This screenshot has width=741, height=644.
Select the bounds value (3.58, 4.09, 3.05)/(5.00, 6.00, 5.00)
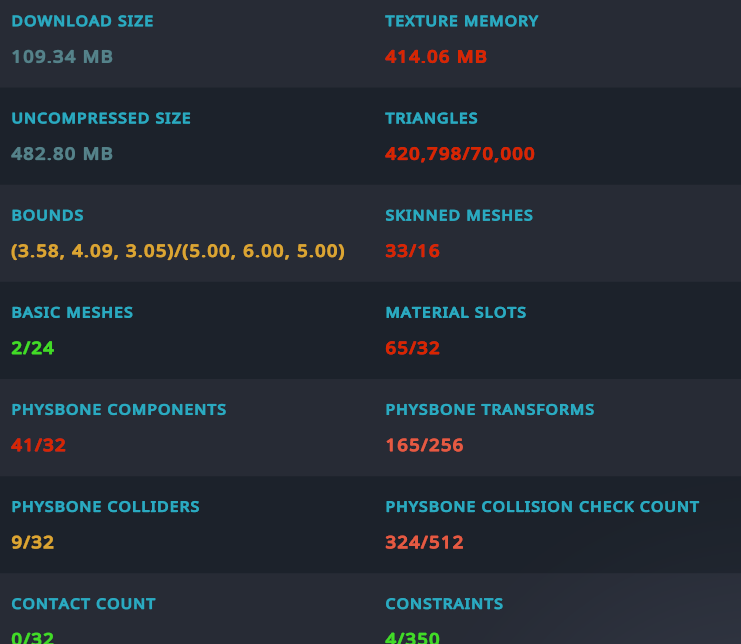click(178, 251)
